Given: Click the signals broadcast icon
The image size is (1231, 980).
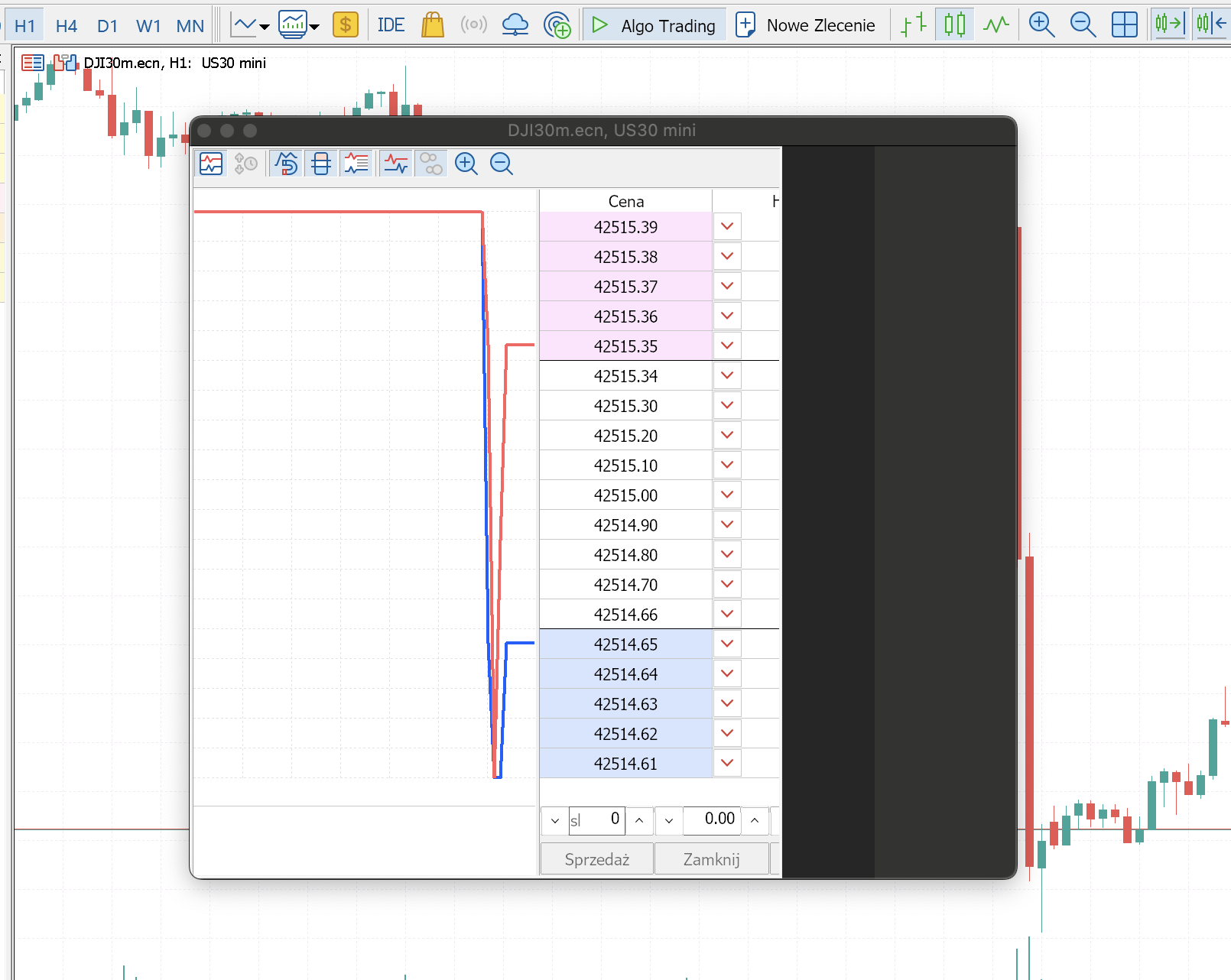Looking at the screenshot, I should [x=474, y=25].
